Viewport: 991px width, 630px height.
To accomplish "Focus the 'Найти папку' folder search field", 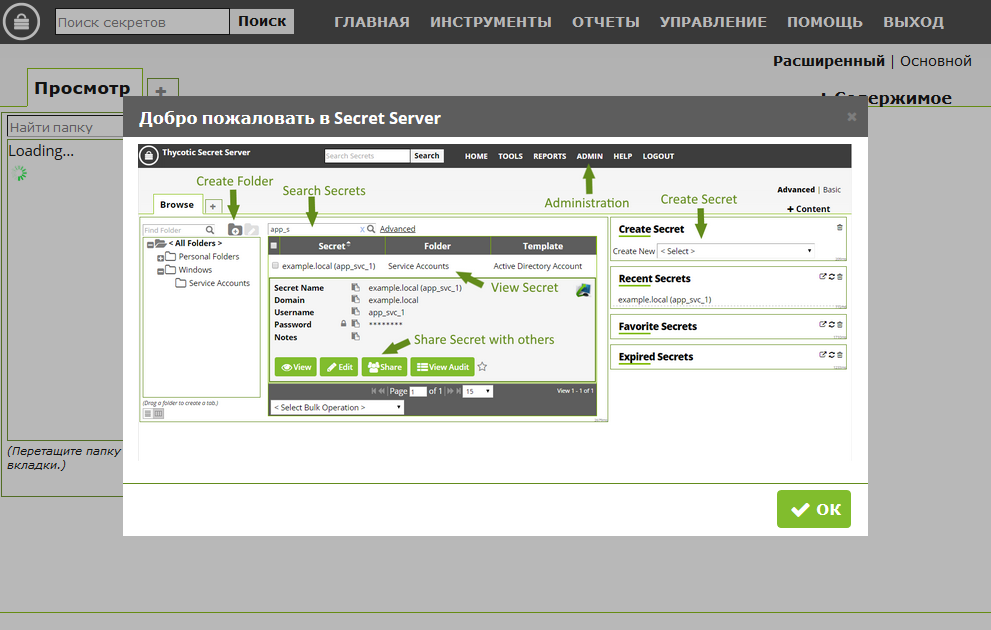I will [x=66, y=127].
